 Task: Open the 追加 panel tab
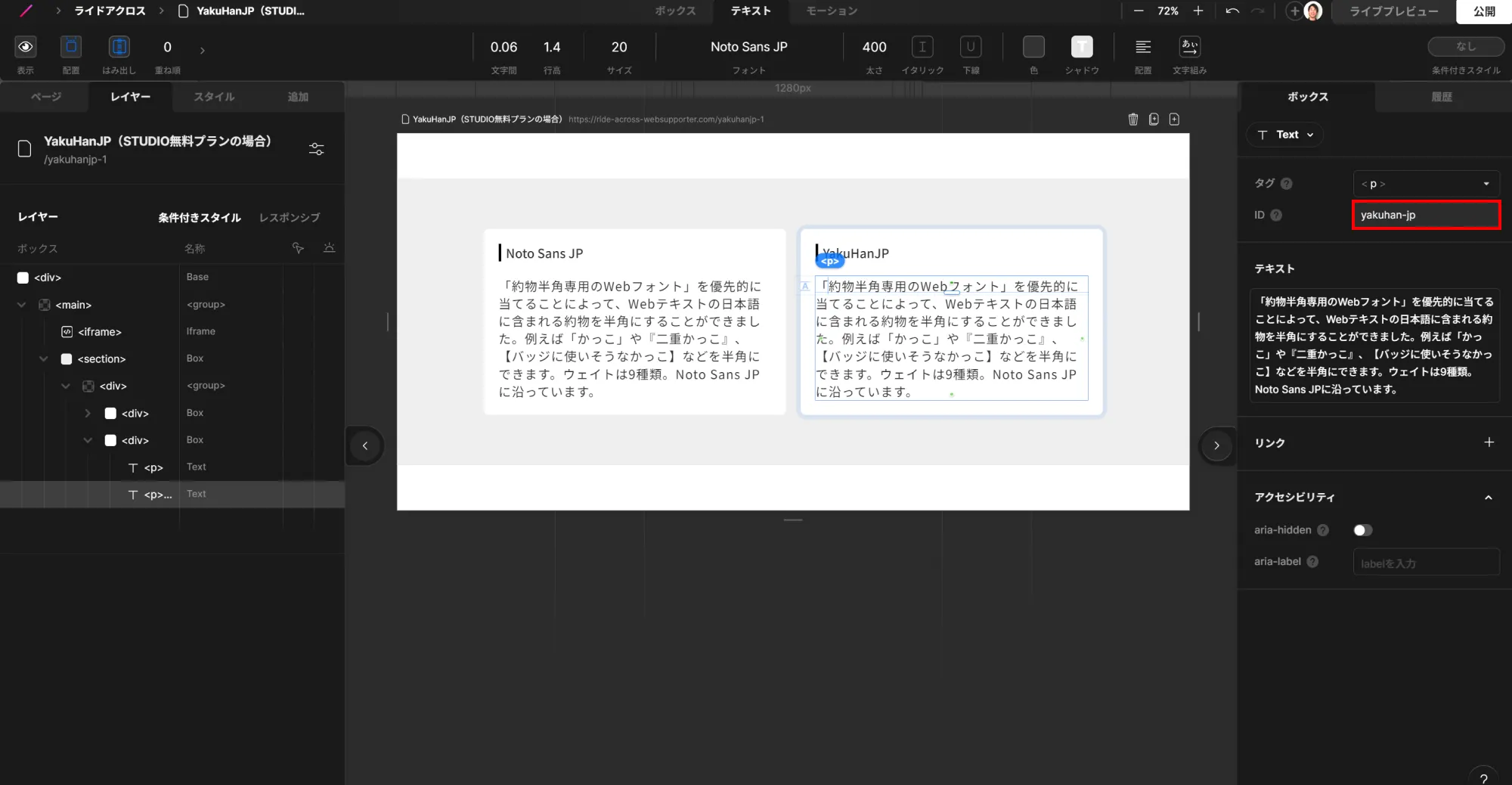pos(298,97)
